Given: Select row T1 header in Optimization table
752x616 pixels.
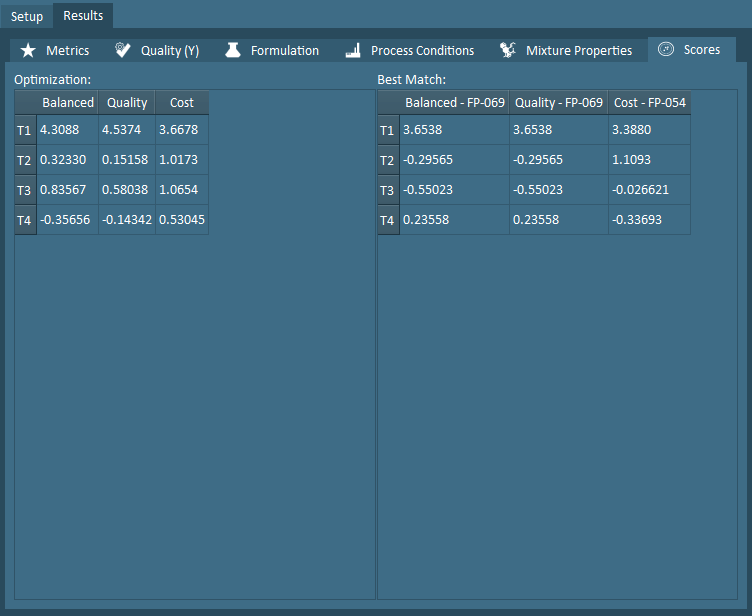Looking at the screenshot, I should pos(25,130).
